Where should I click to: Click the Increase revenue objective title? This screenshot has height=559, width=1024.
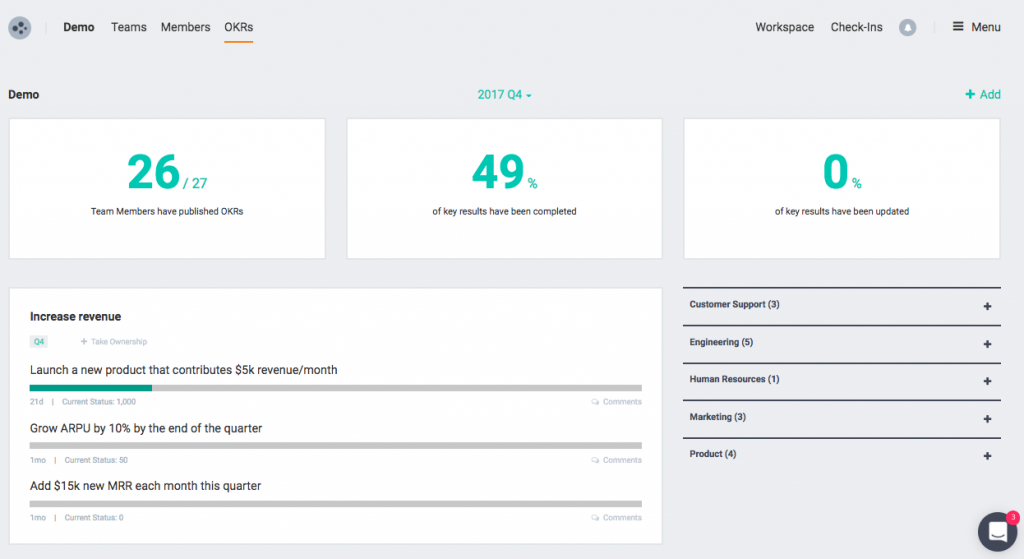tap(76, 317)
